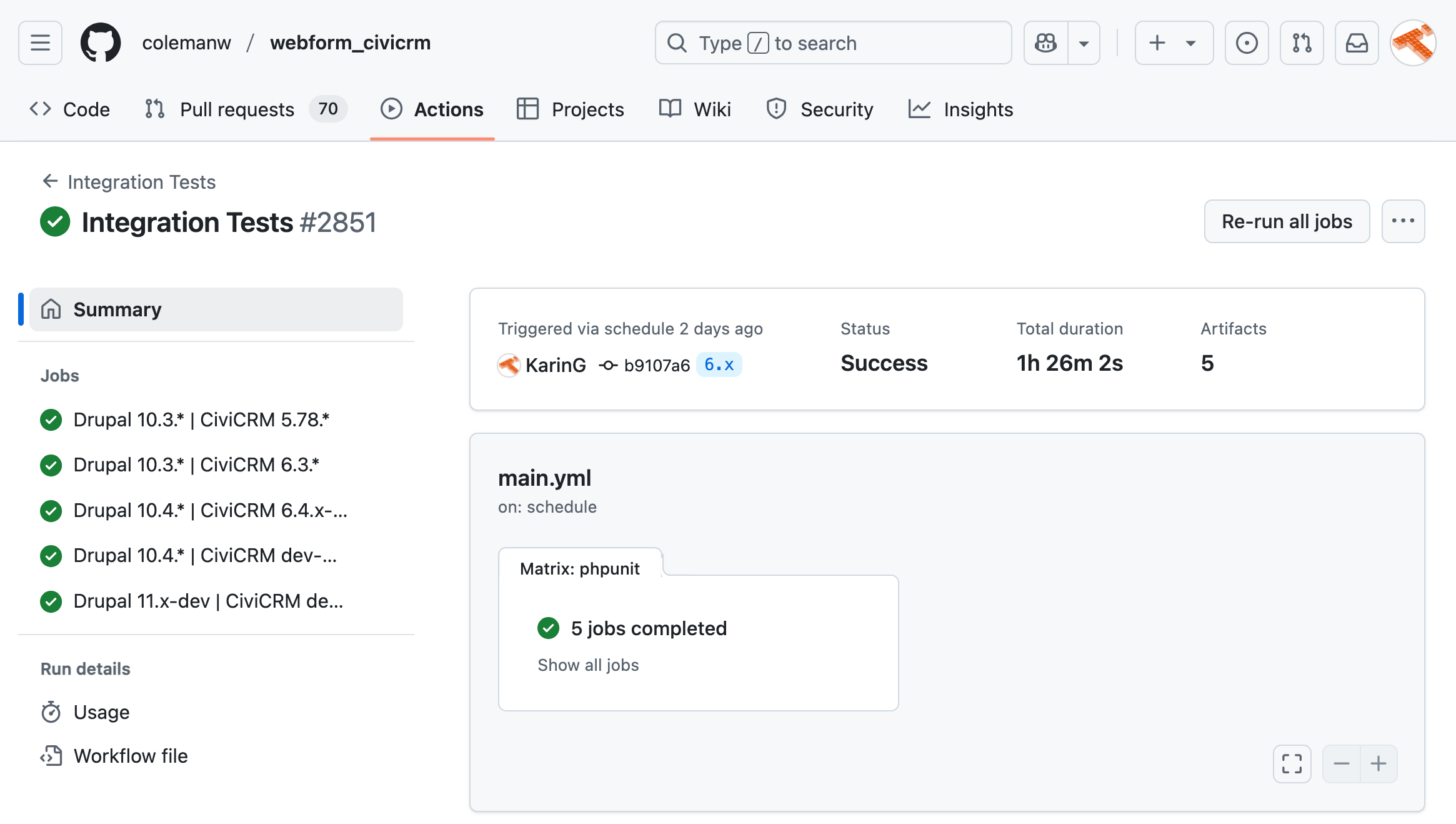Image resolution: width=1456 pixels, height=824 pixels.
Task: Expand the Copilot dropdown arrow
Action: [1084, 43]
